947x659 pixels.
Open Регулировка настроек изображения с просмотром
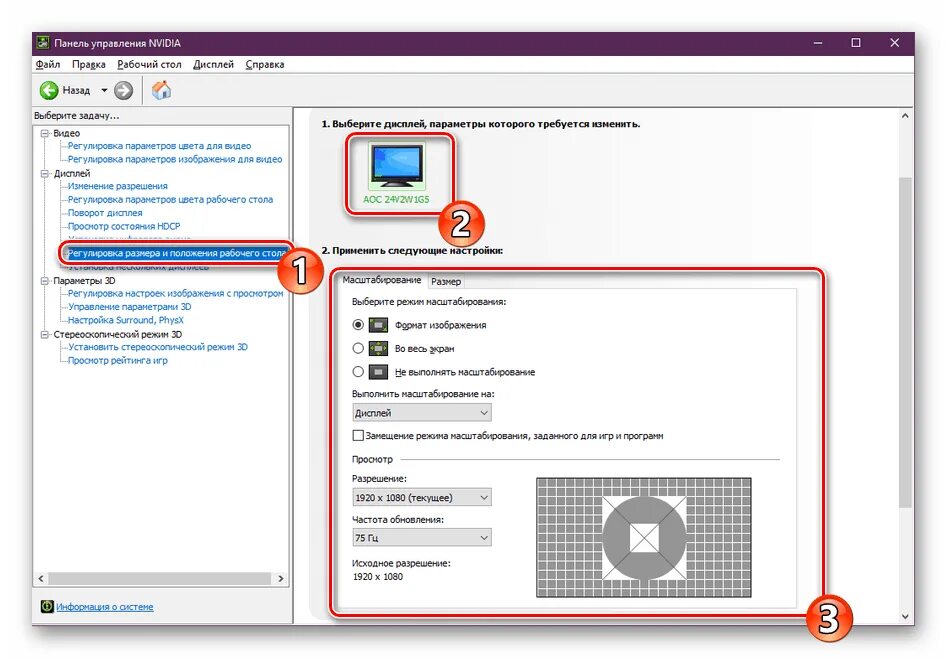(x=175, y=294)
